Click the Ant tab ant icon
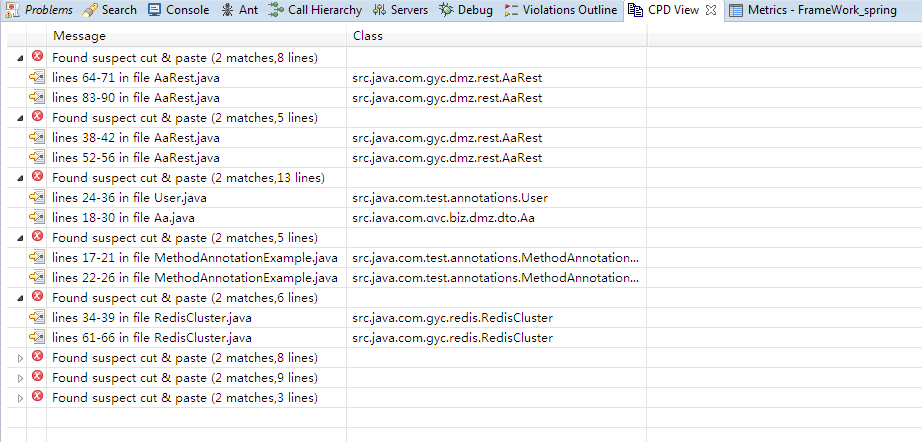922x442 pixels. [227, 10]
